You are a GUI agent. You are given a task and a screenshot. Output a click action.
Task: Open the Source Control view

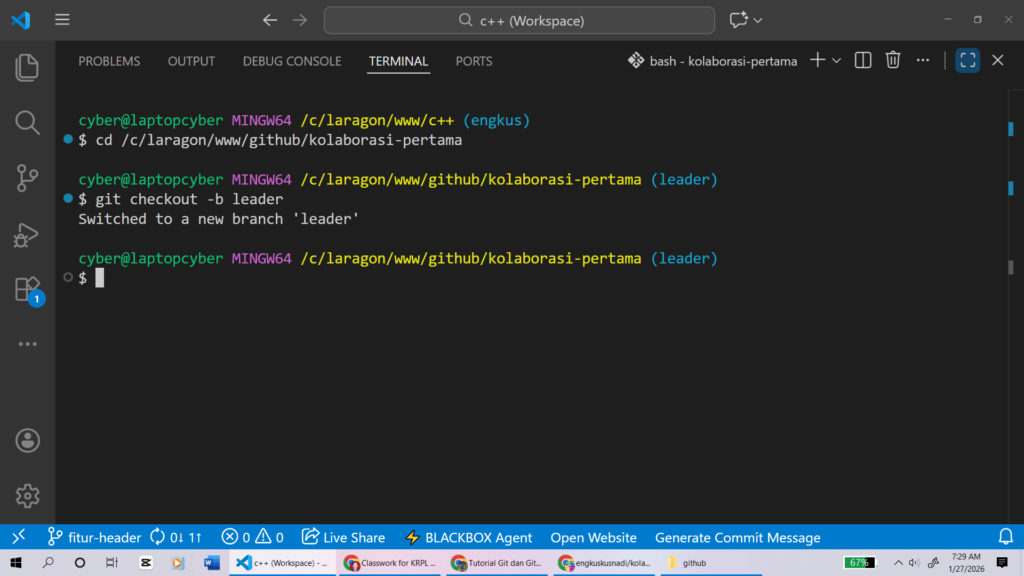[x=27, y=178]
